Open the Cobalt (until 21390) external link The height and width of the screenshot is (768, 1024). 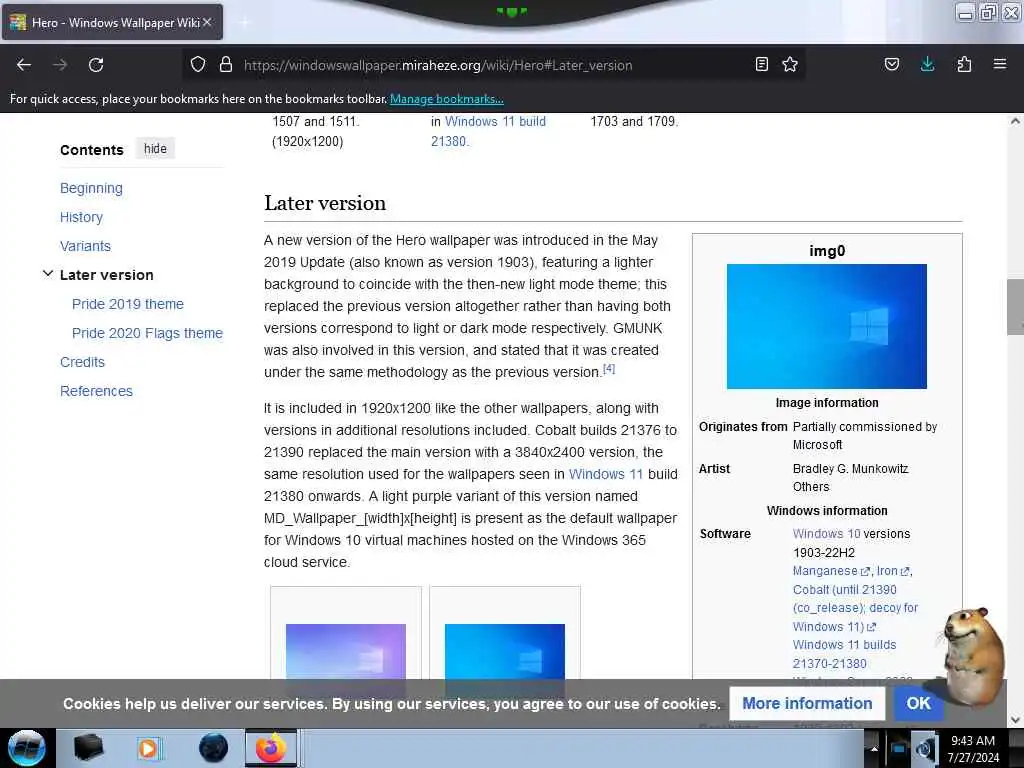(x=856, y=608)
